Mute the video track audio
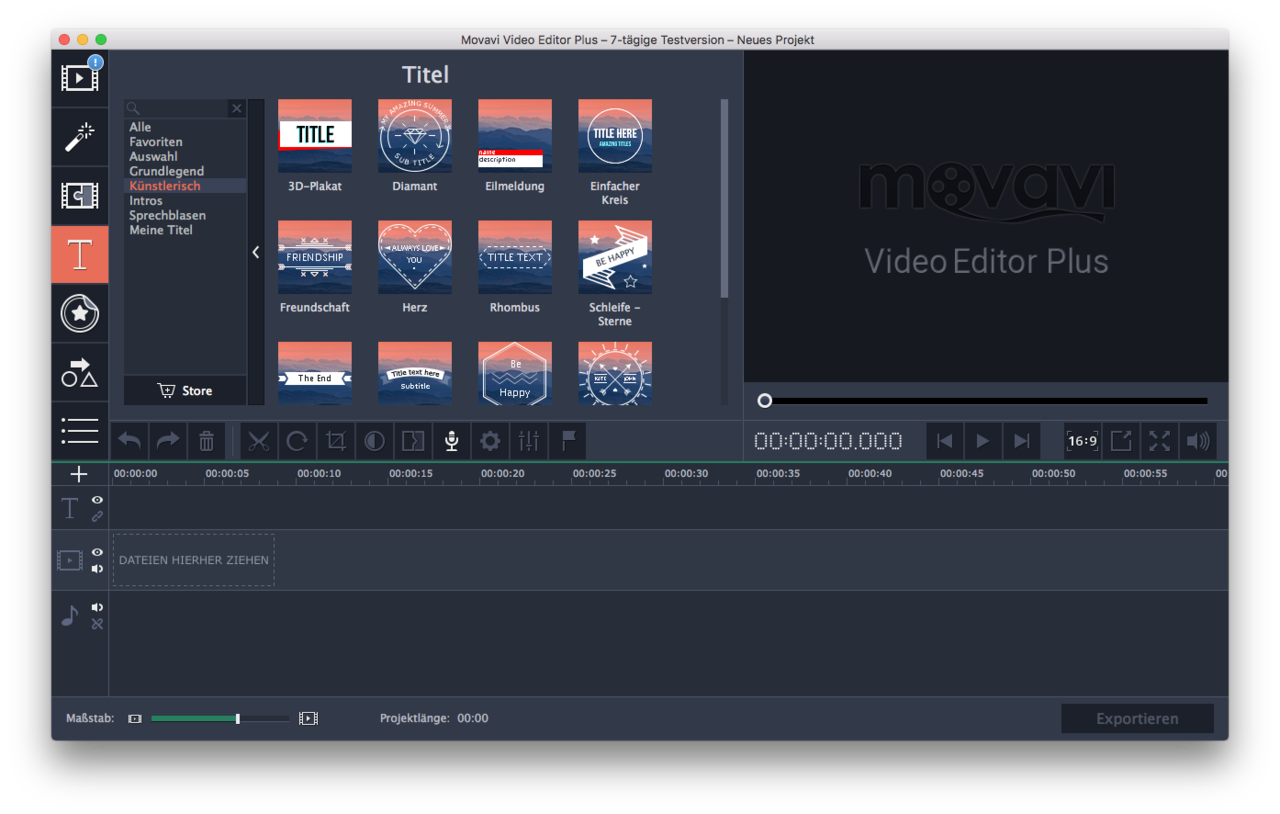Screen dimensions: 1280x814 coord(98,569)
